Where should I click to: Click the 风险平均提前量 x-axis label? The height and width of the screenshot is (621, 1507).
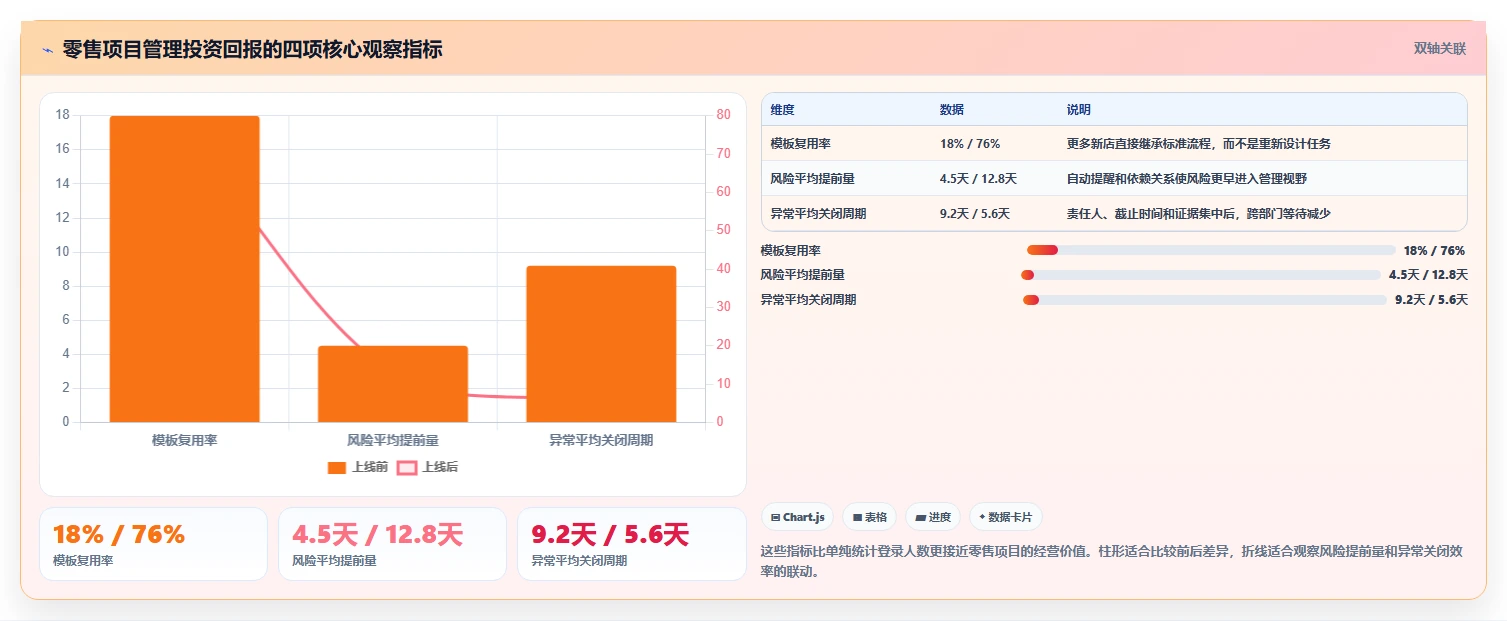pyautogui.click(x=393, y=440)
